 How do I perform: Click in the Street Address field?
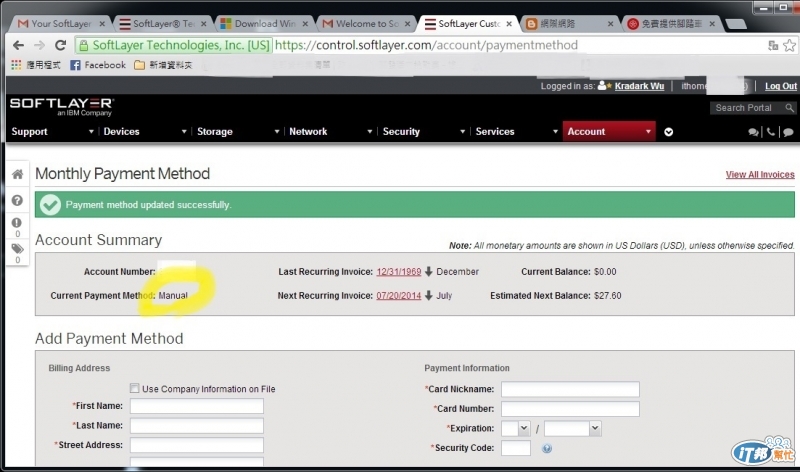pos(196,445)
